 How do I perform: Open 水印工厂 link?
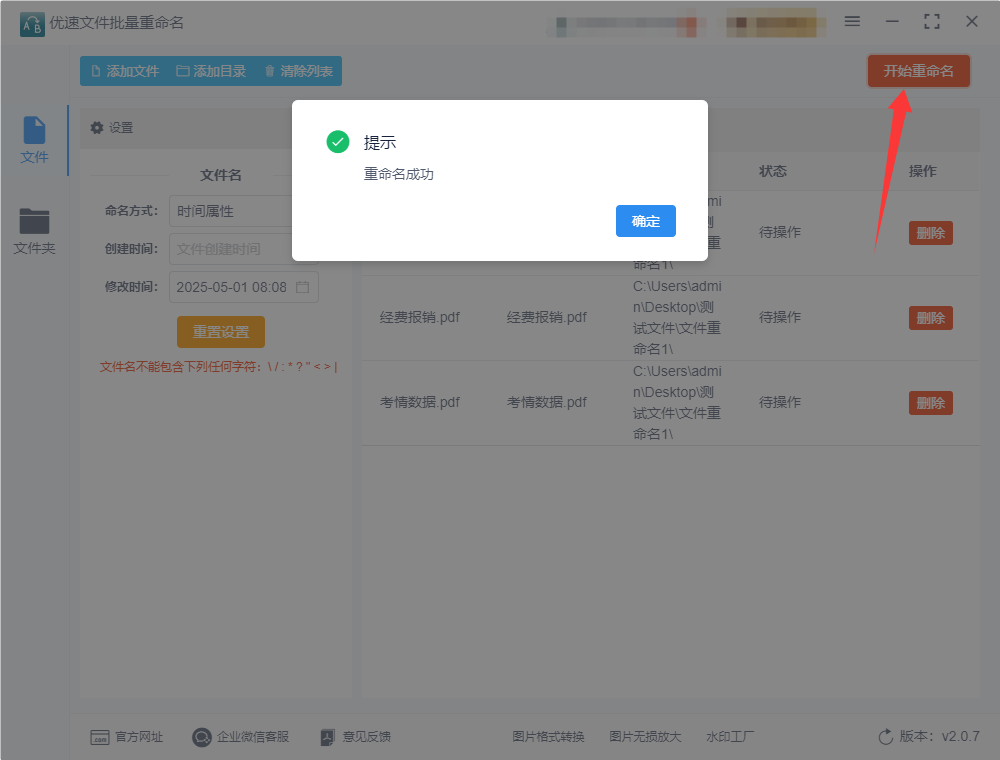pyautogui.click(x=730, y=737)
